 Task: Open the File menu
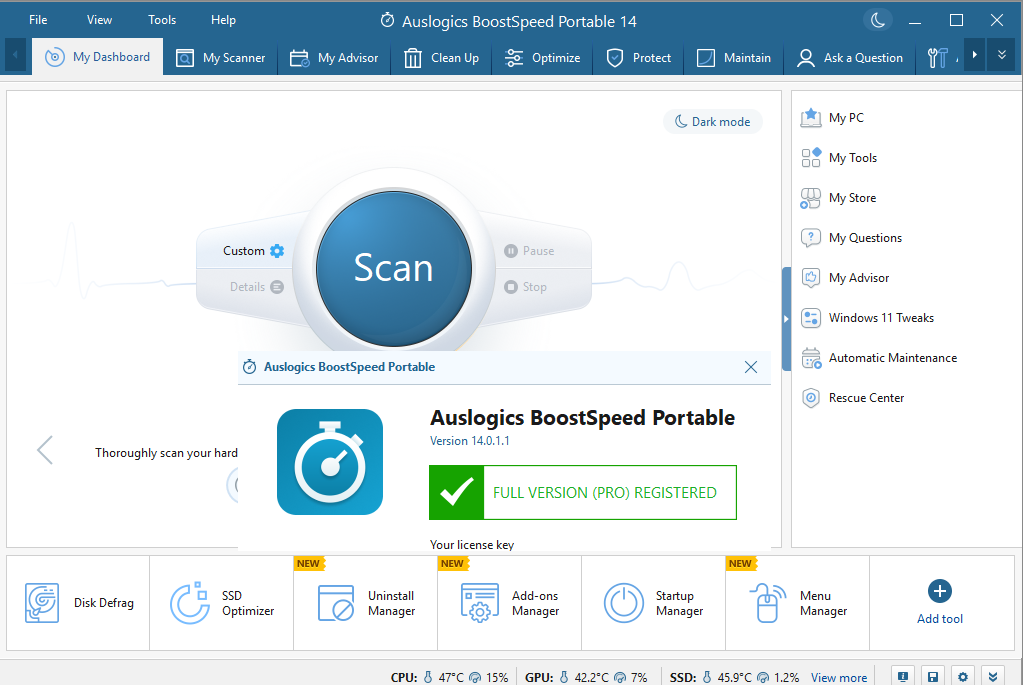38,20
